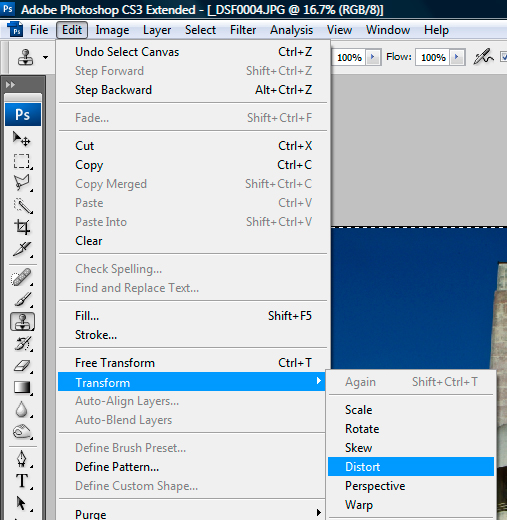Viewport: 507px width, 520px height.
Task: Select the Rectangular Marquee tool
Action: [22, 161]
